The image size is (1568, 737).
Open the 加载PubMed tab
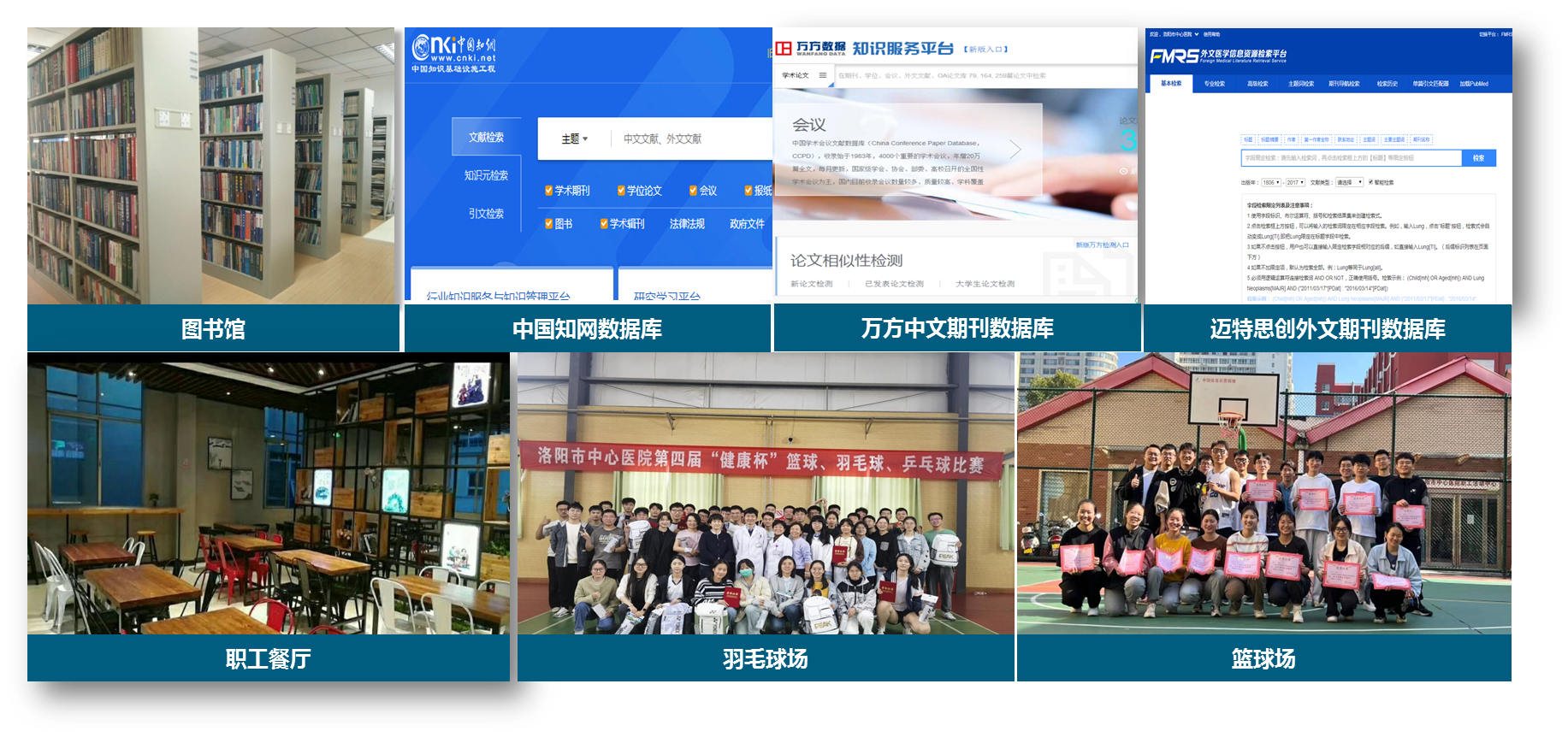(x=1474, y=84)
